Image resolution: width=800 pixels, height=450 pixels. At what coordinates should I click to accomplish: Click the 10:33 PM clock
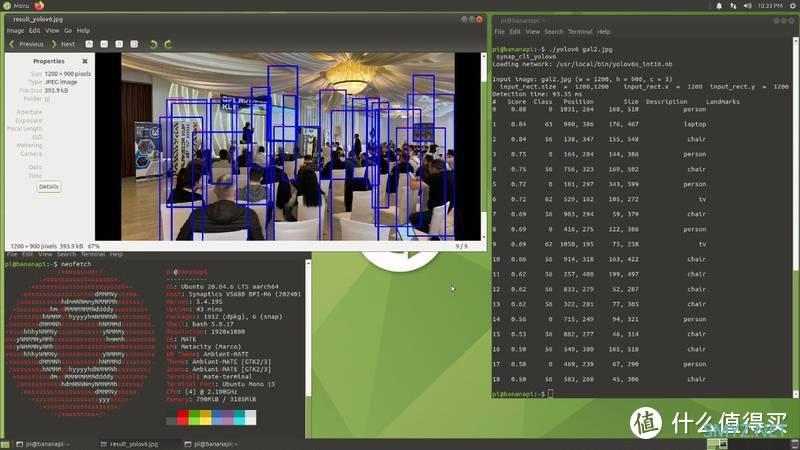[x=770, y=6]
